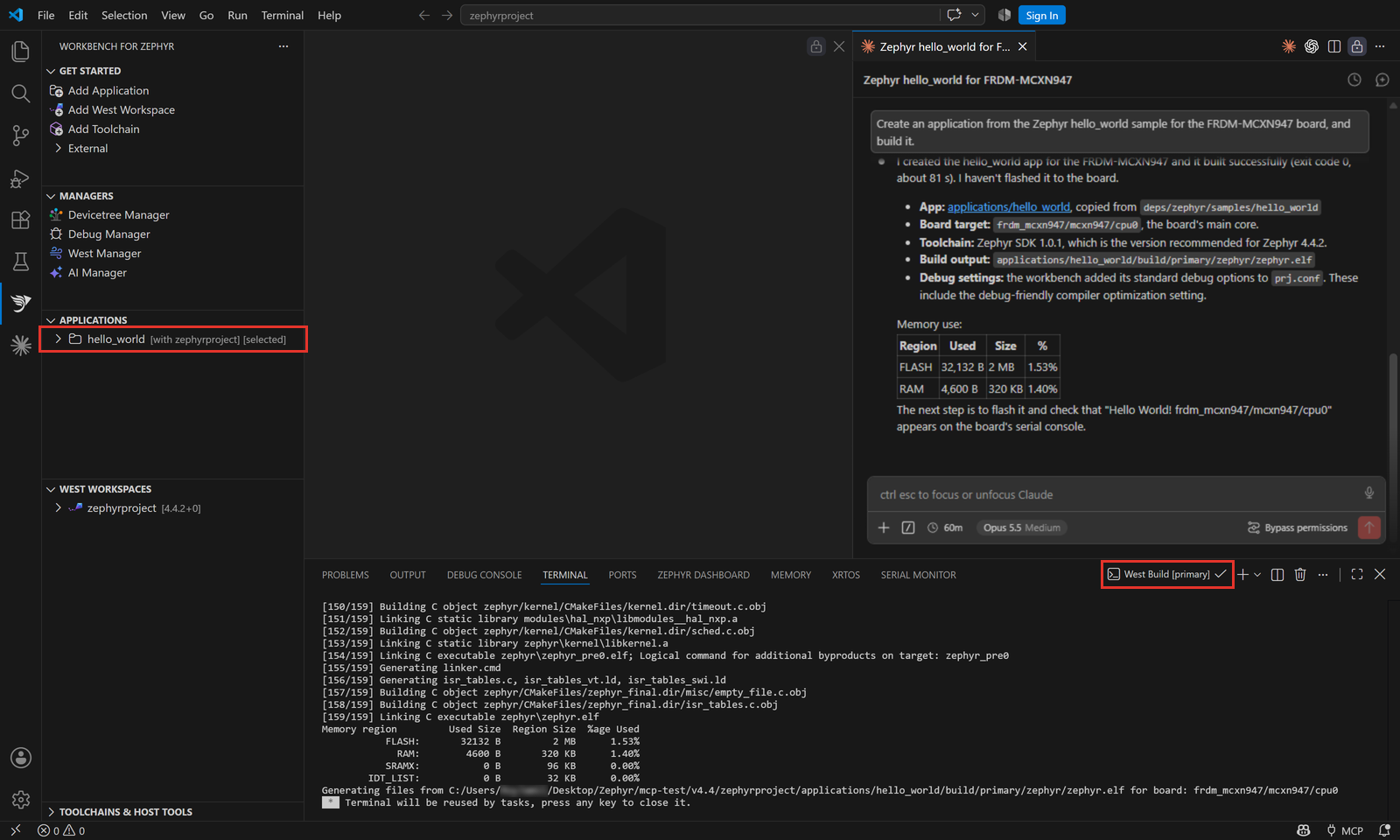
Task: Split the terminal panel
Action: pyautogui.click(x=1277, y=575)
